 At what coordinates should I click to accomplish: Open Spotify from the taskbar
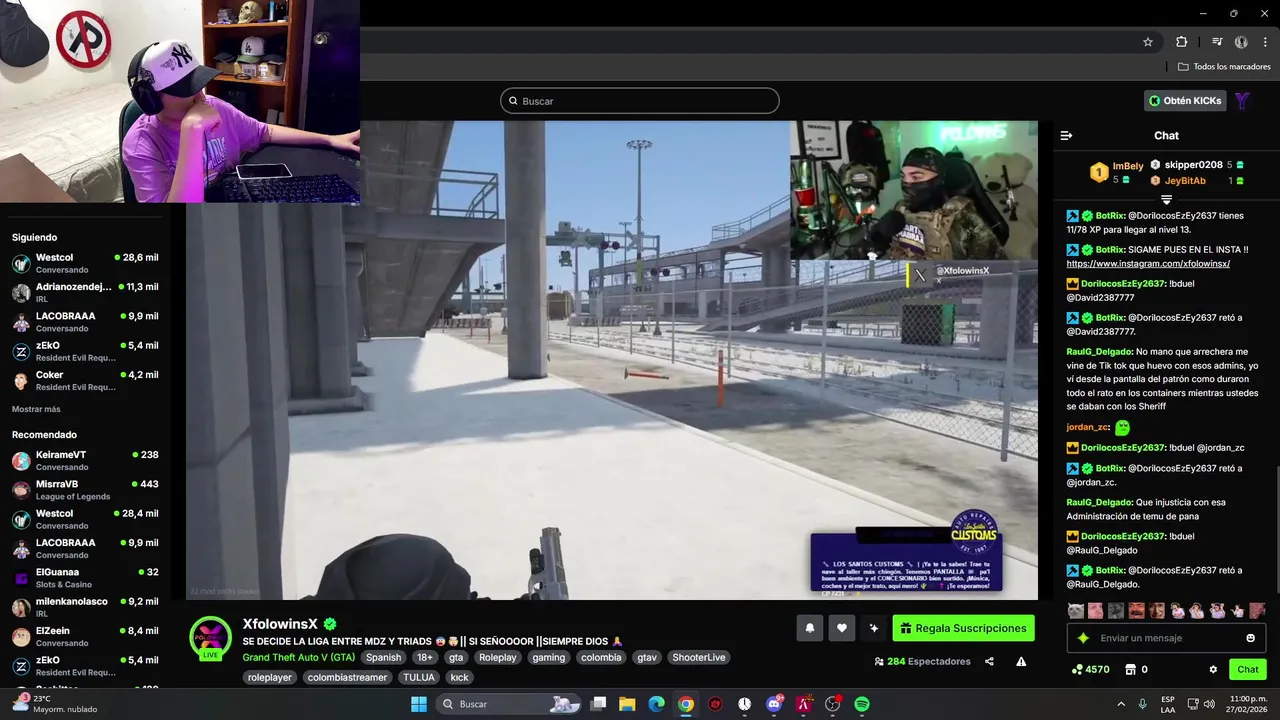862,704
